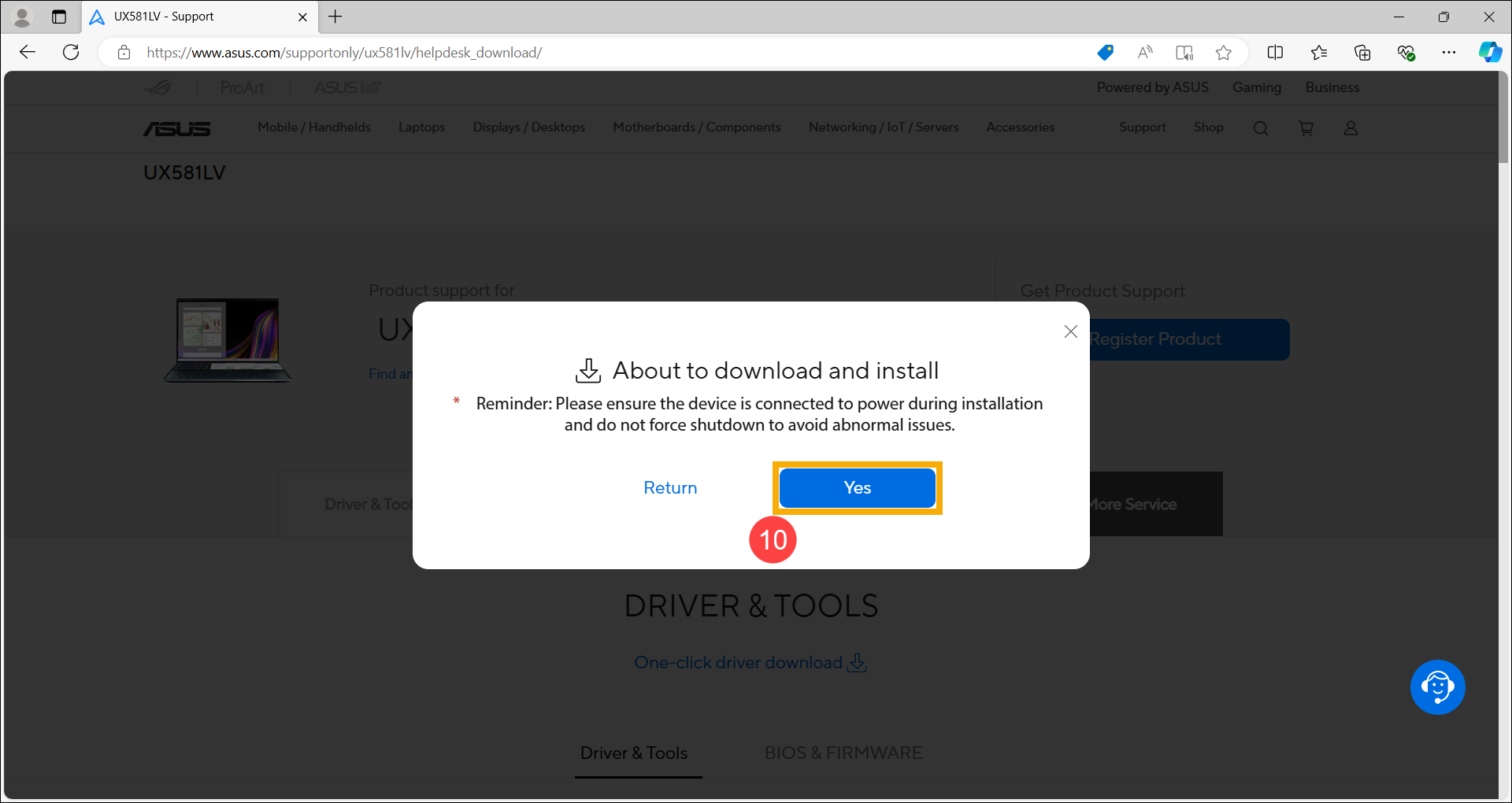Open Browser essentials heart icon

click(x=1406, y=53)
